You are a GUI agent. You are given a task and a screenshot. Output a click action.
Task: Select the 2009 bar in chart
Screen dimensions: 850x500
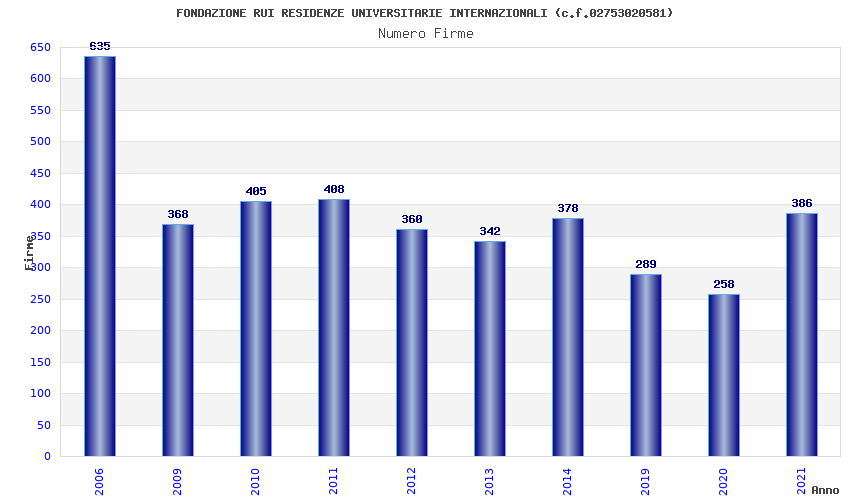tap(178, 340)
